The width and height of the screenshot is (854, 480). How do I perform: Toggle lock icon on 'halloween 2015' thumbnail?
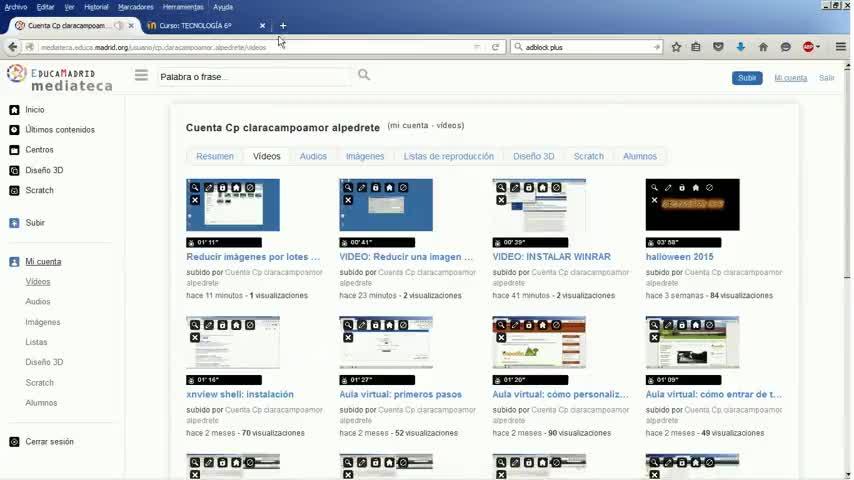(x=682, y=187)
